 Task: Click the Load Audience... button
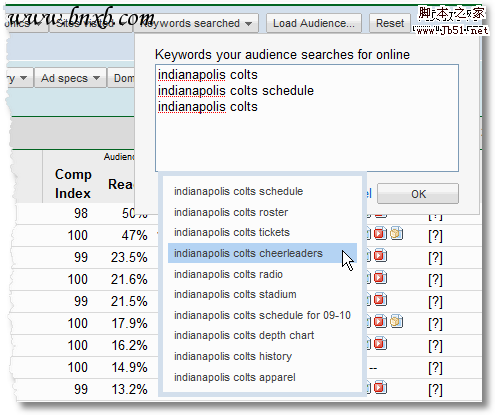coord(314,23)
